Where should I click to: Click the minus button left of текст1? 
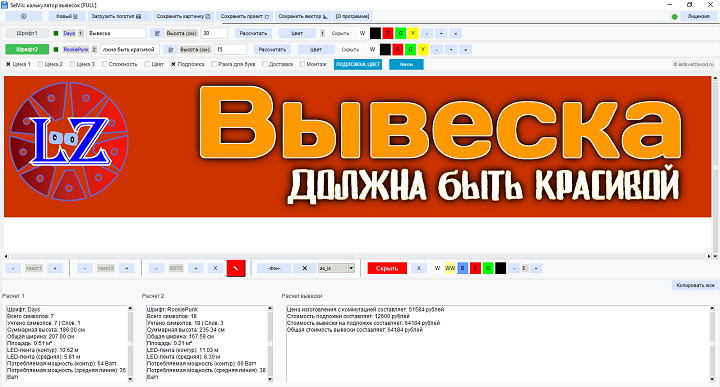click(x=13, y=268)
